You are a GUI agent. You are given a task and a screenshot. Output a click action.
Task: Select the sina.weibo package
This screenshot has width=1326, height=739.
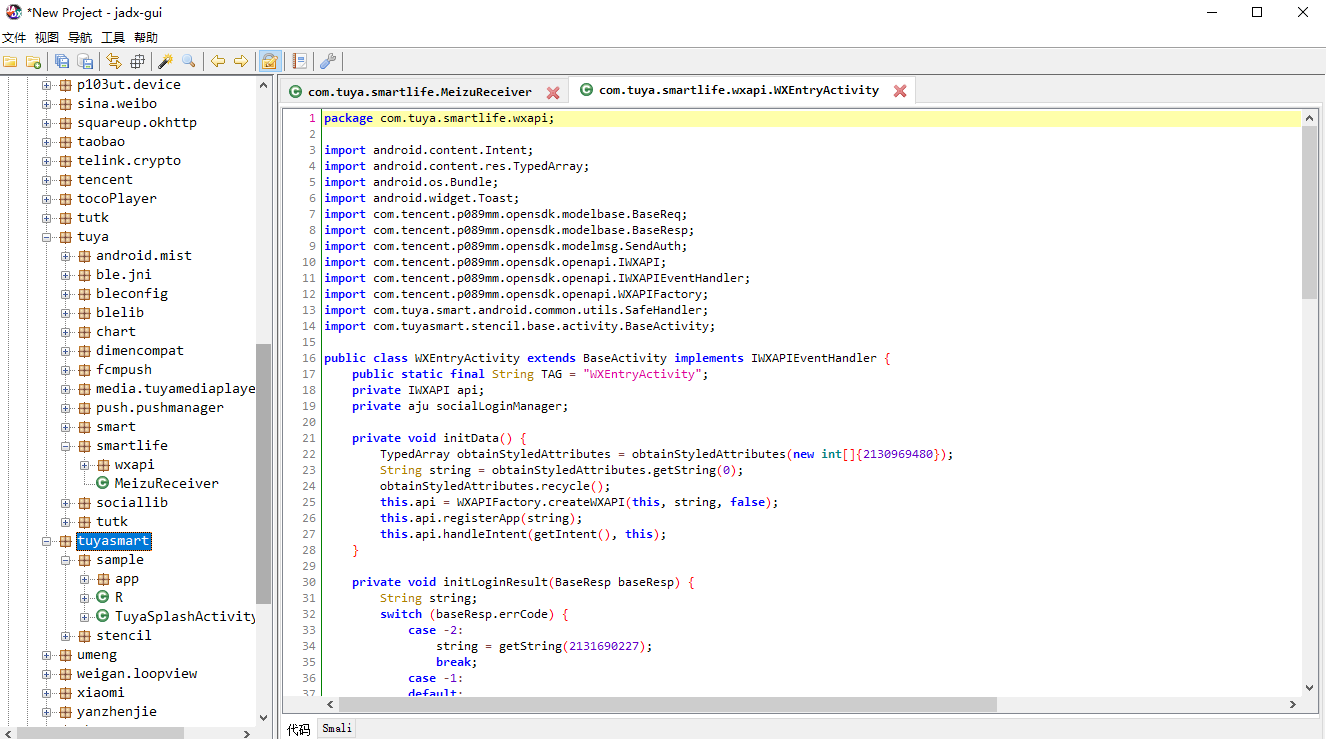[116, 104]
